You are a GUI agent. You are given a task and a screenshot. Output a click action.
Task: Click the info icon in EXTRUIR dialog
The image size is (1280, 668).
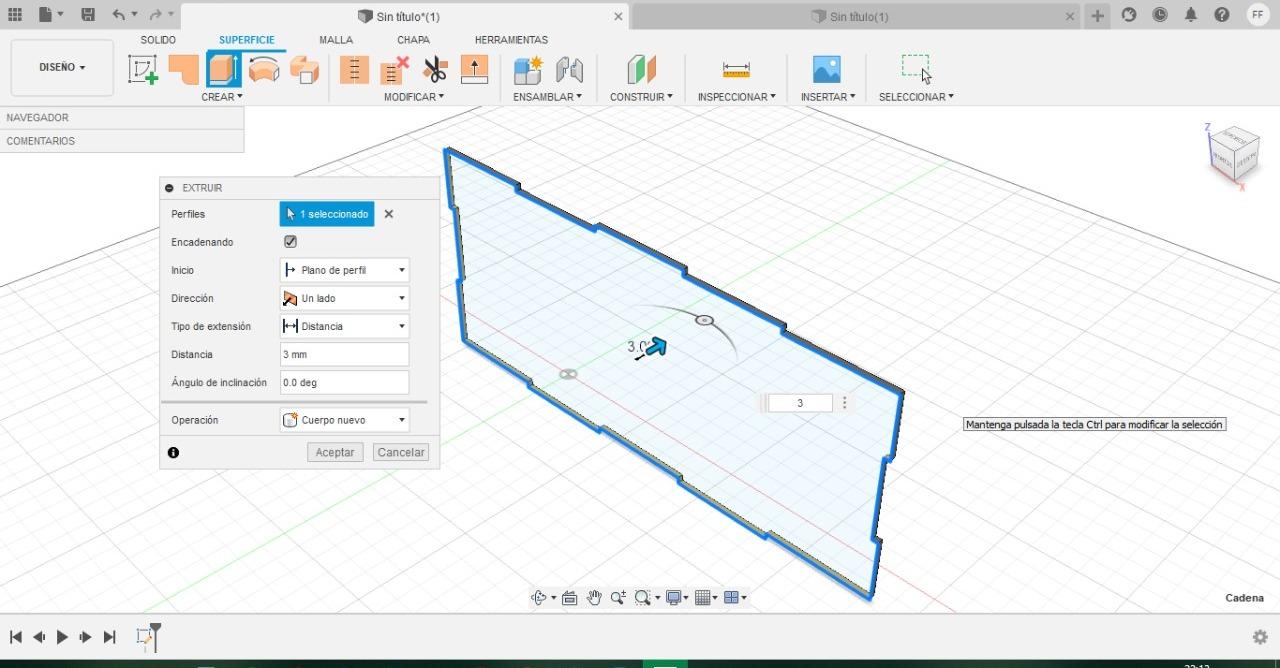(173, 453)
